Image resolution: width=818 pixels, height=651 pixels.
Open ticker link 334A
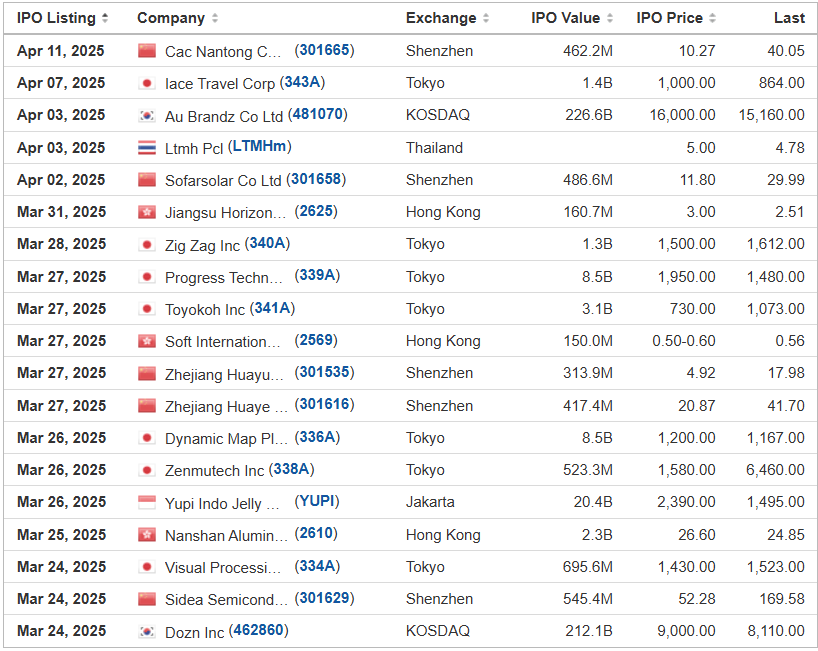coord(317,566)
